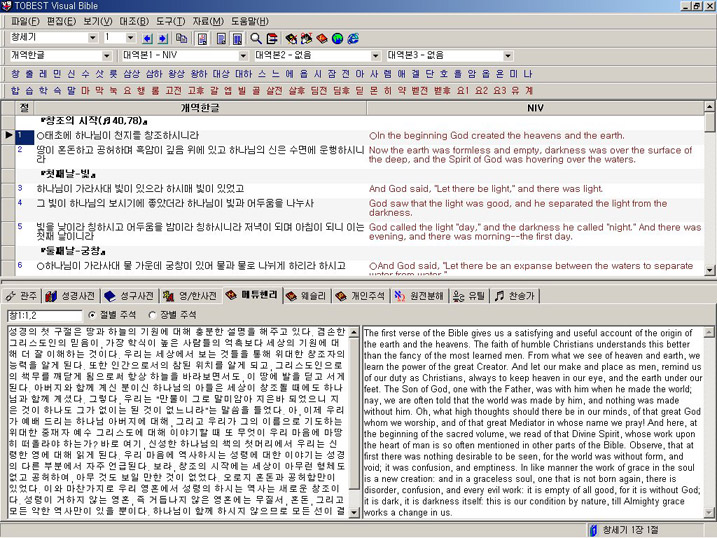Select verse number 3 in the table

click(20, 188)
